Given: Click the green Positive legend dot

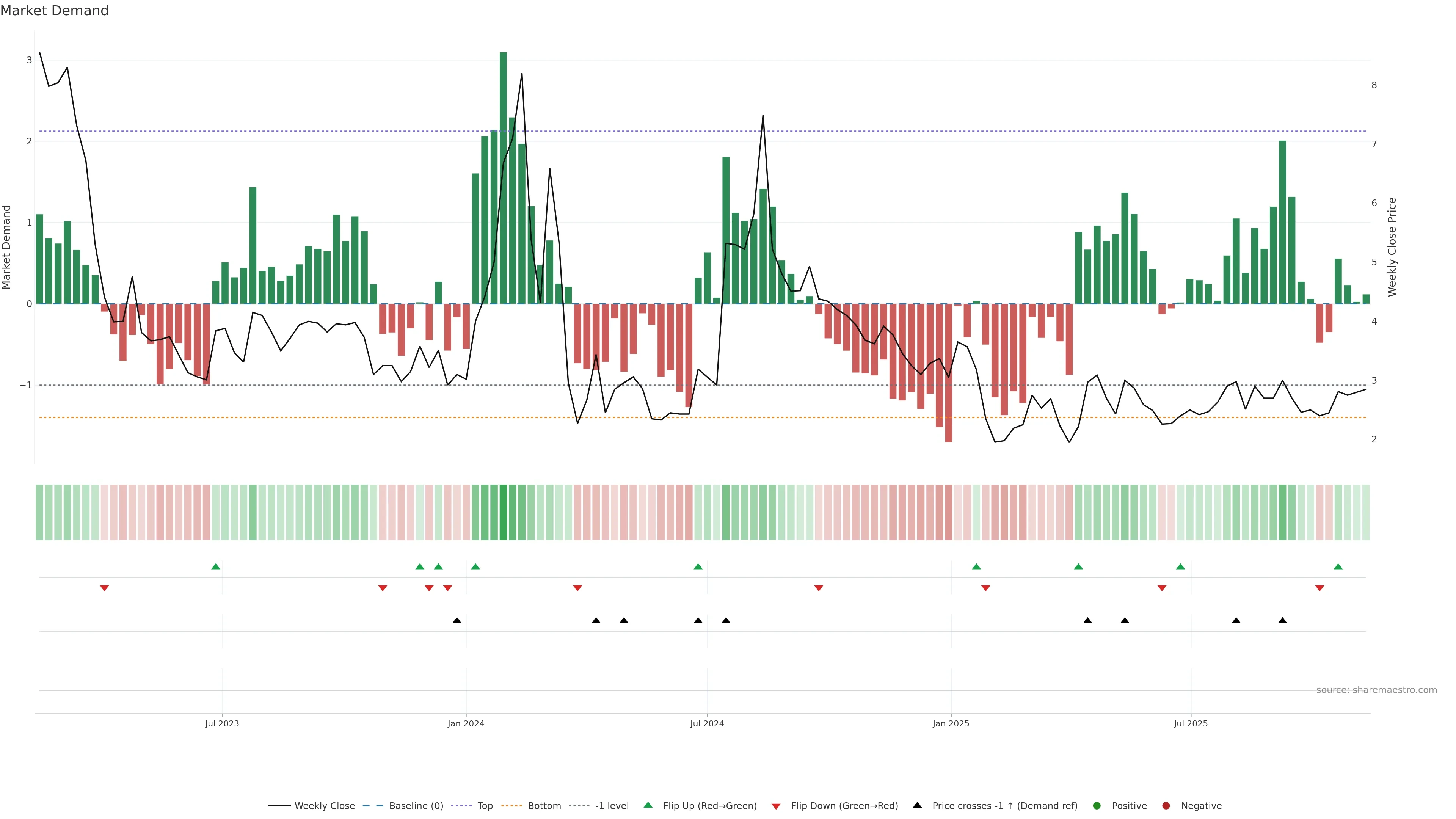Looking at the screenshot, I should [x=1097, y=806].
